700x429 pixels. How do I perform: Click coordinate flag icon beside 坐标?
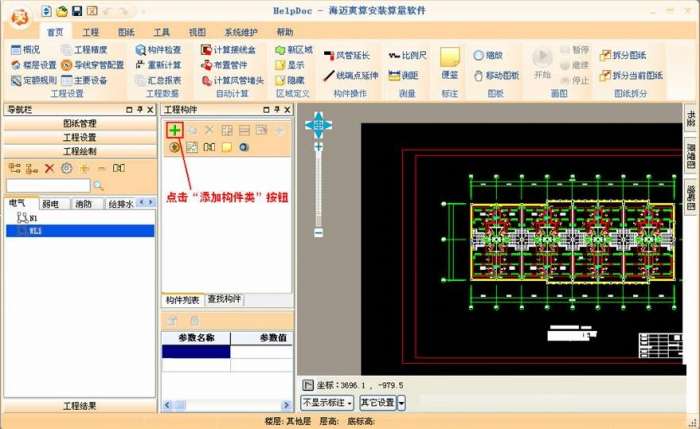(308, 385)
